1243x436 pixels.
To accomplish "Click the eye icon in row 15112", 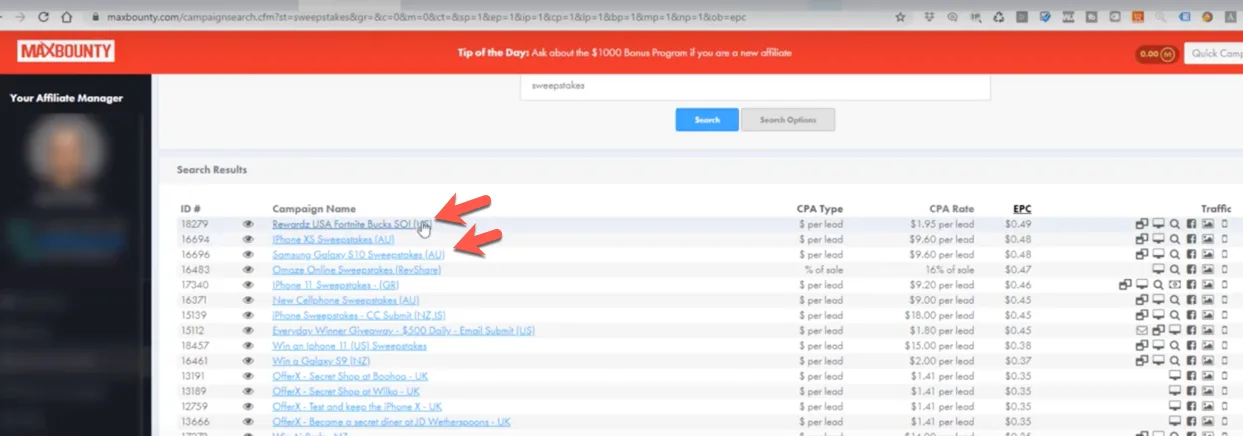I will pos(248,330).
